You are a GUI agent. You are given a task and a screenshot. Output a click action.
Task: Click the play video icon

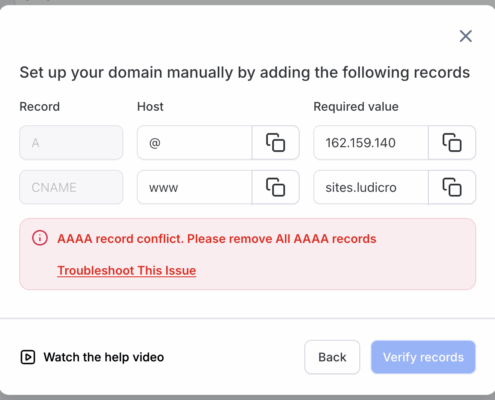coord(28,357)
